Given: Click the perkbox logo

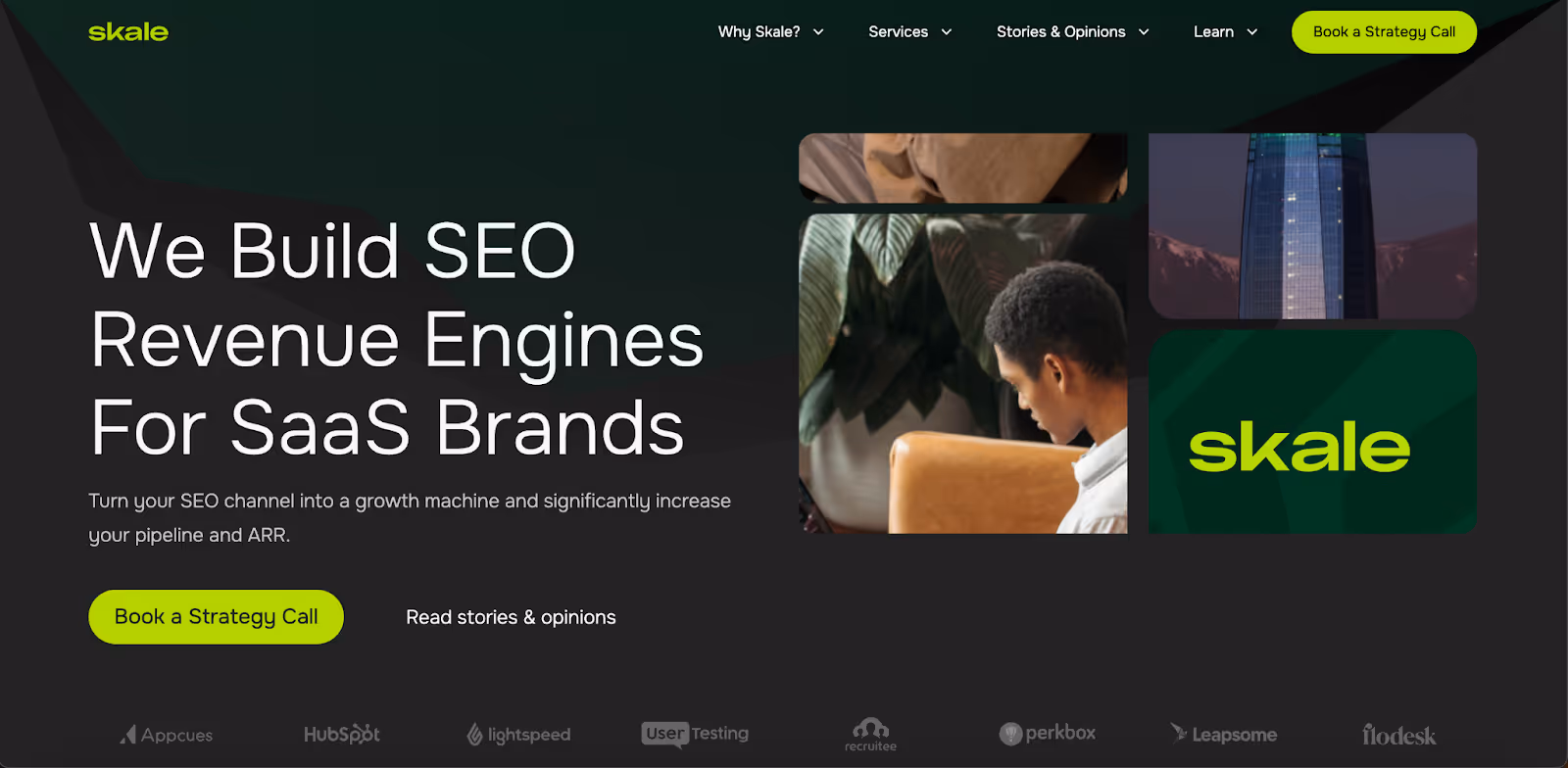Looking at the screenshot, I should coord(1048,733).
